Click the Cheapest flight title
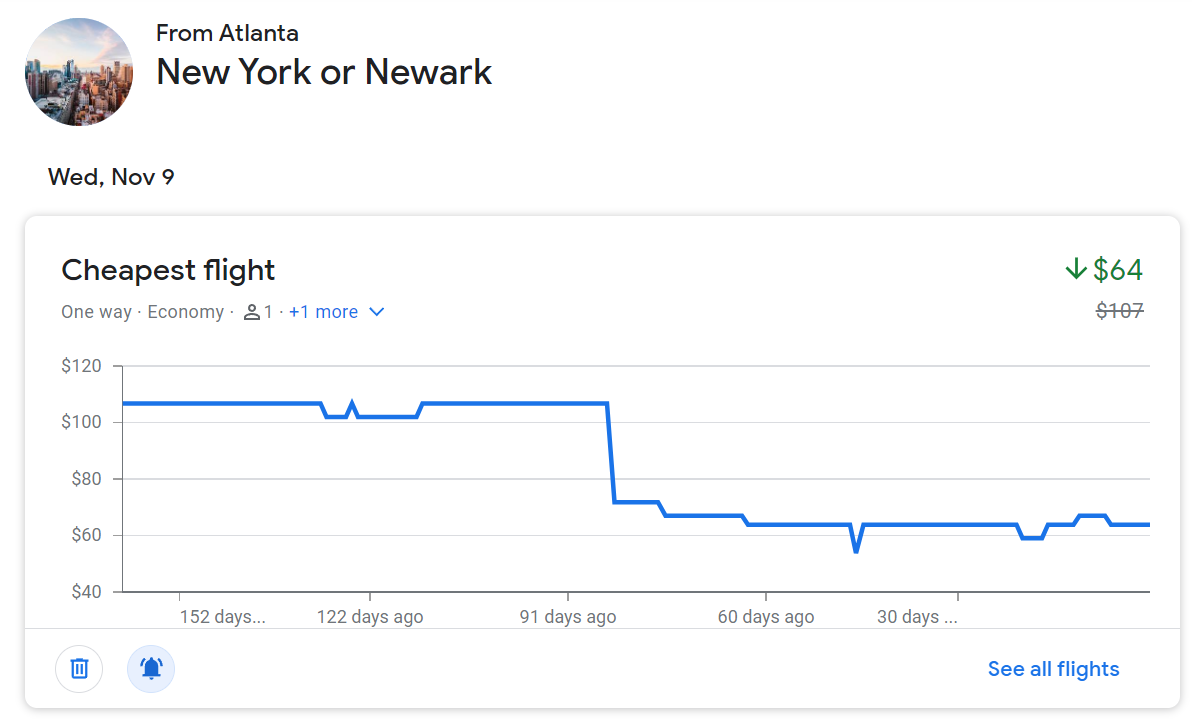Viewport: 1192px width, 724px height. (168, 269)
